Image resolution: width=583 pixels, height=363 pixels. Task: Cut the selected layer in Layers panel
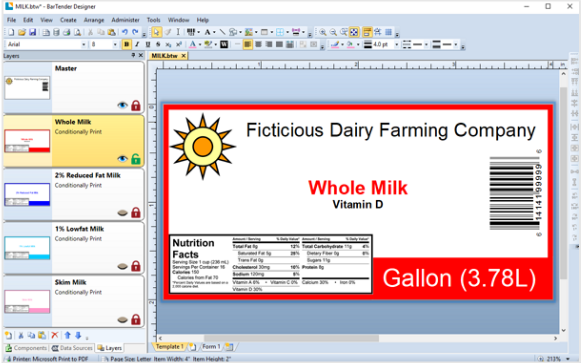(21, 335)
